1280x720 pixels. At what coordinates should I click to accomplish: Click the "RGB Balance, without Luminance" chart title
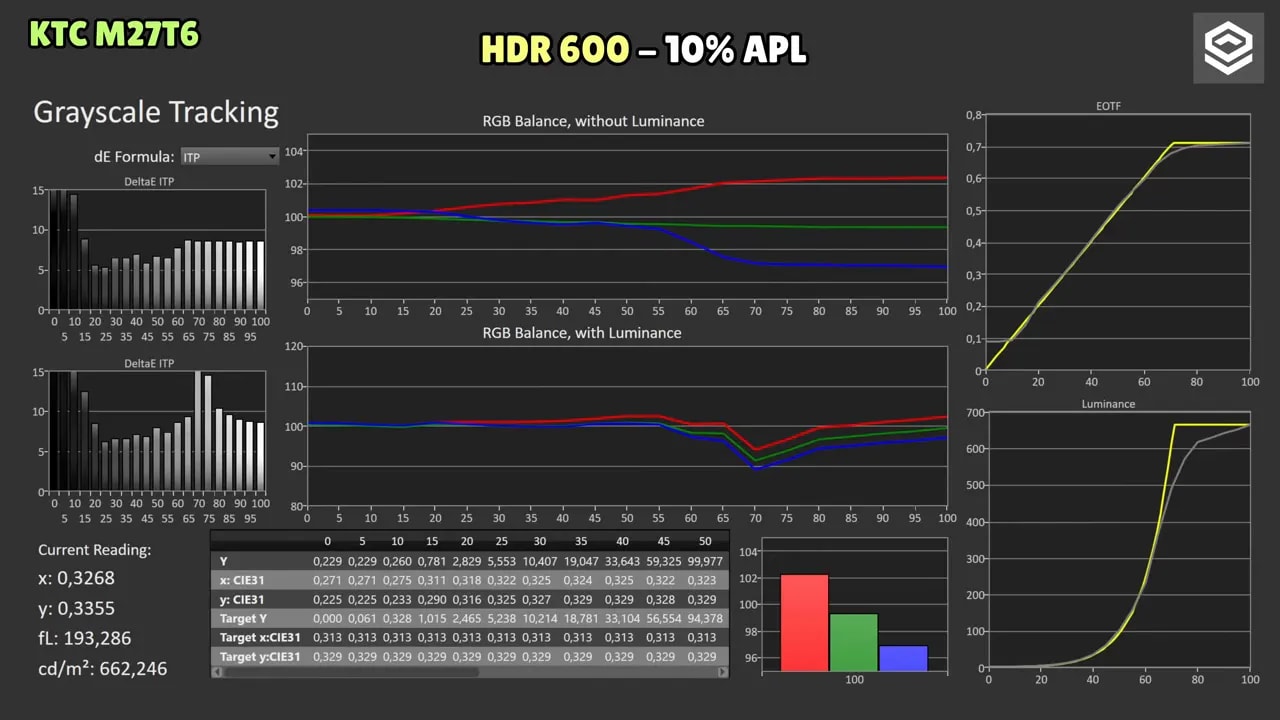pos(593,121)
